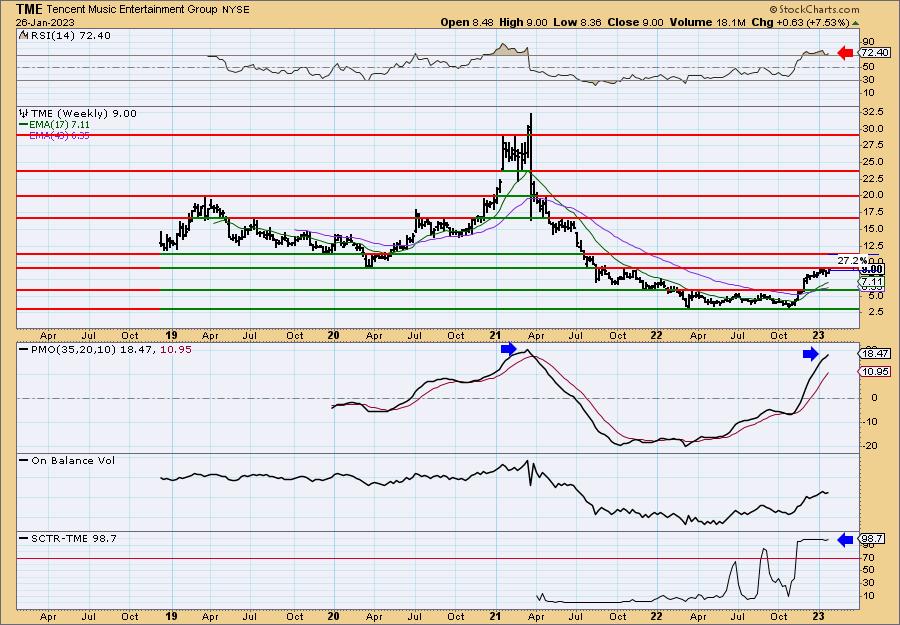Click year 21 on the bottom date axis

[x=495, y=616]
